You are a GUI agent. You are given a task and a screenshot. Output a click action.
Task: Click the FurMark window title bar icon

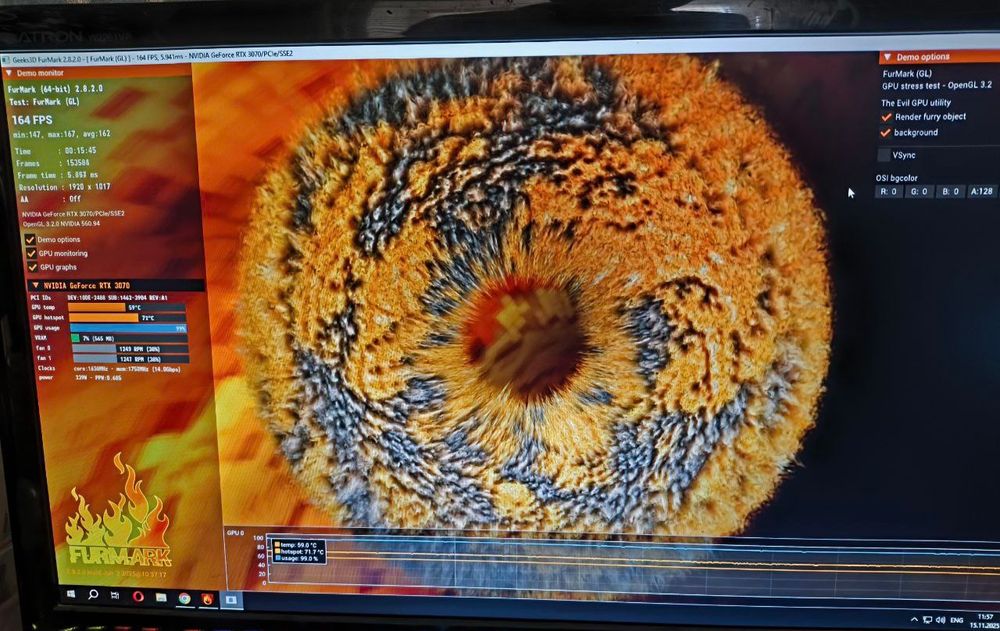click(6, 60)
